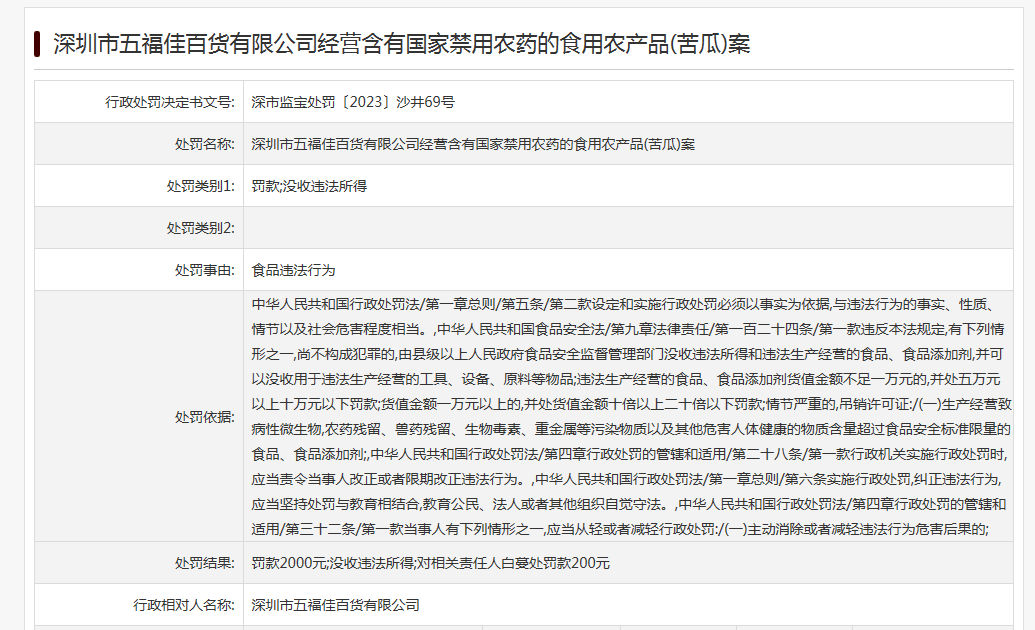Select document number 深市监宝处罚〔2023〕沙井69号

tap(353, 102)
